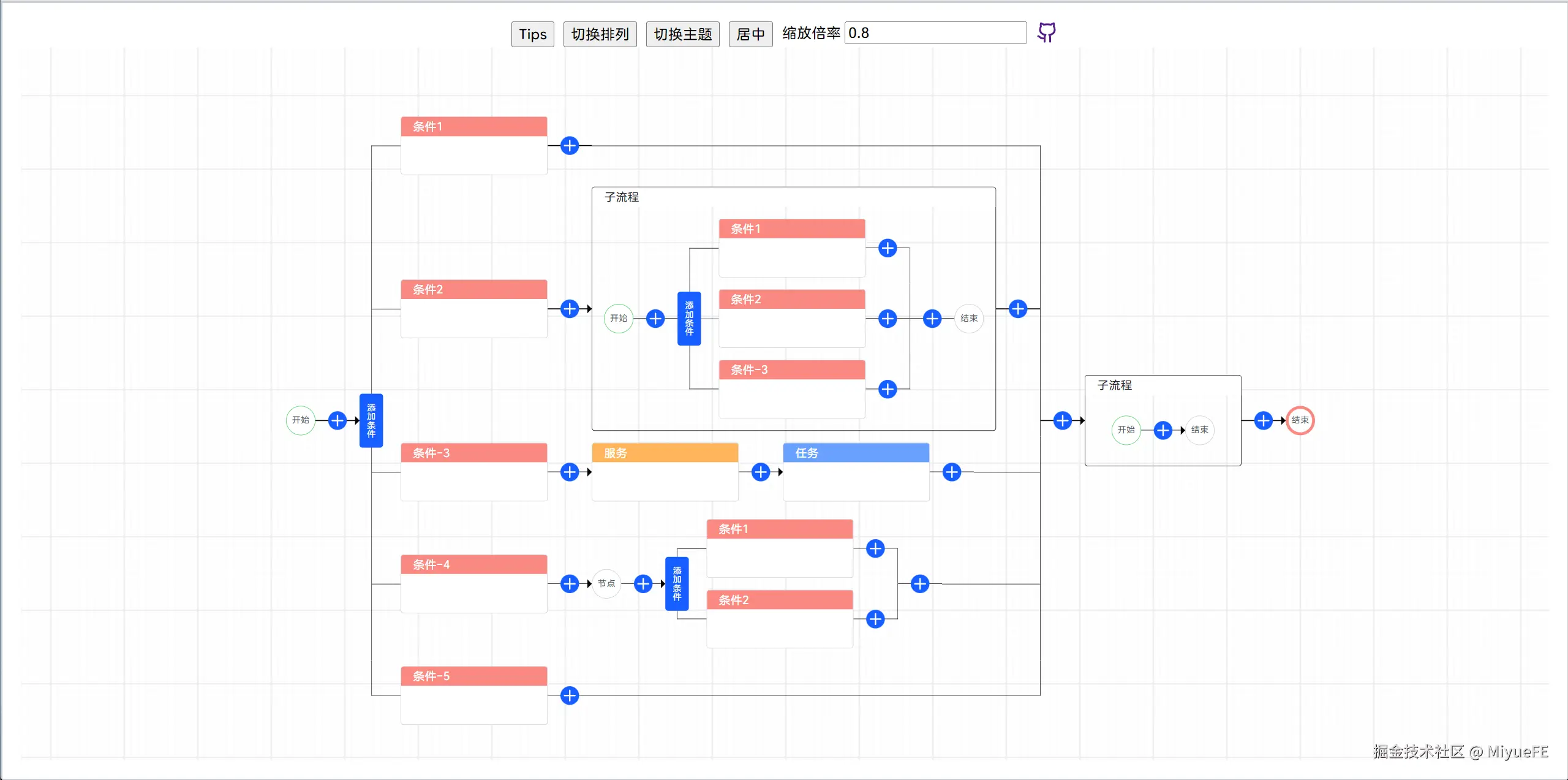Click the plus icon after 条件-4 branch

tap(570, 583)
